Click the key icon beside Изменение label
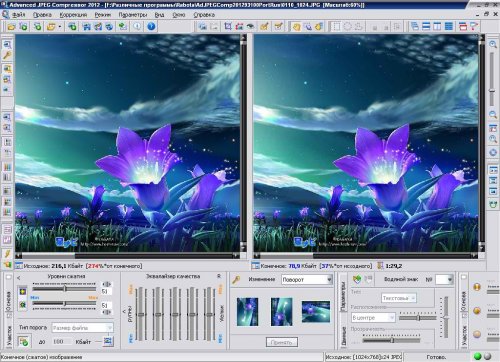 [x=236, y=279]
